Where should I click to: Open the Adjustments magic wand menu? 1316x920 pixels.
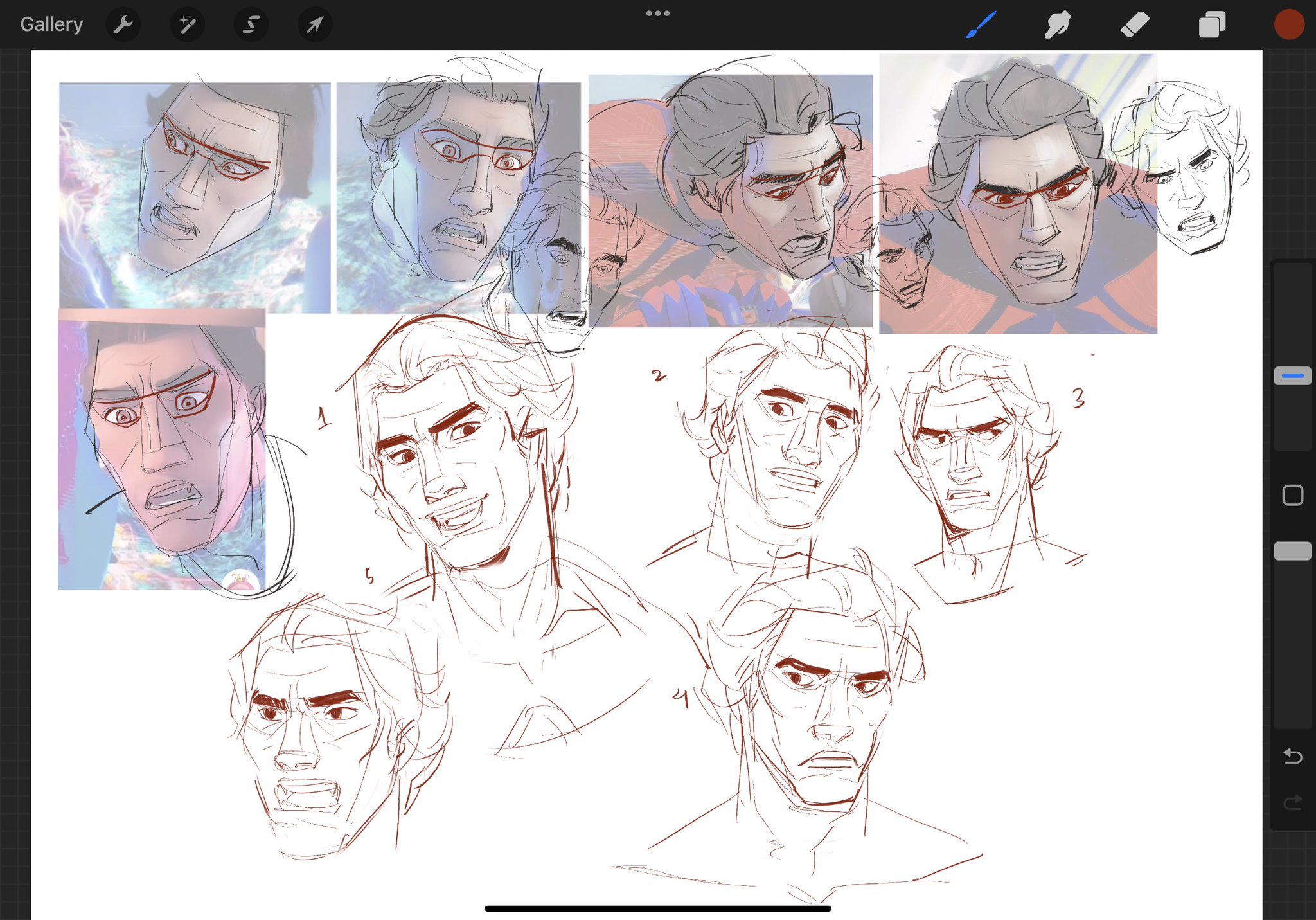coord(187,25)
